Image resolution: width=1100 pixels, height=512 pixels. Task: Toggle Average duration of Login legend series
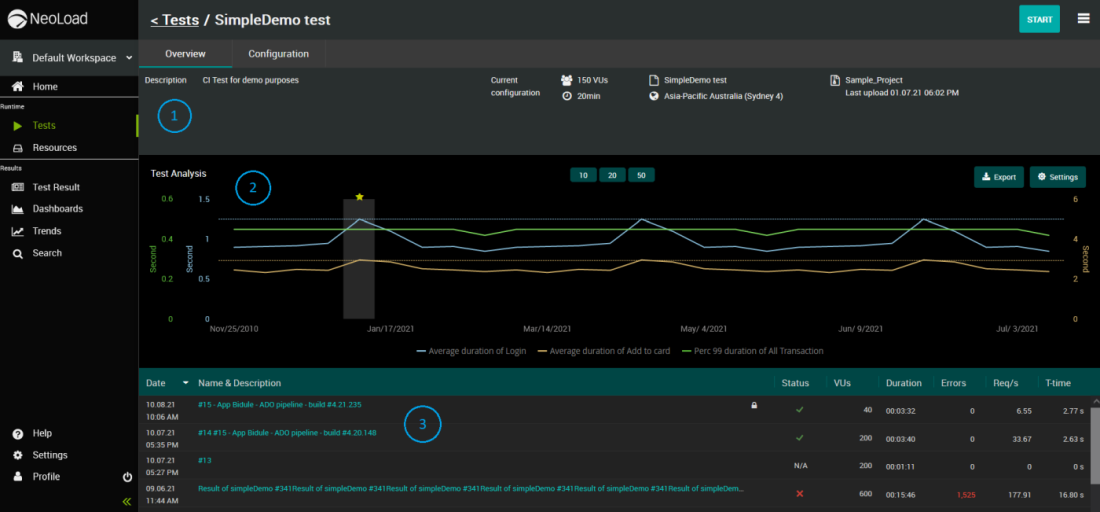click(470, 351)
